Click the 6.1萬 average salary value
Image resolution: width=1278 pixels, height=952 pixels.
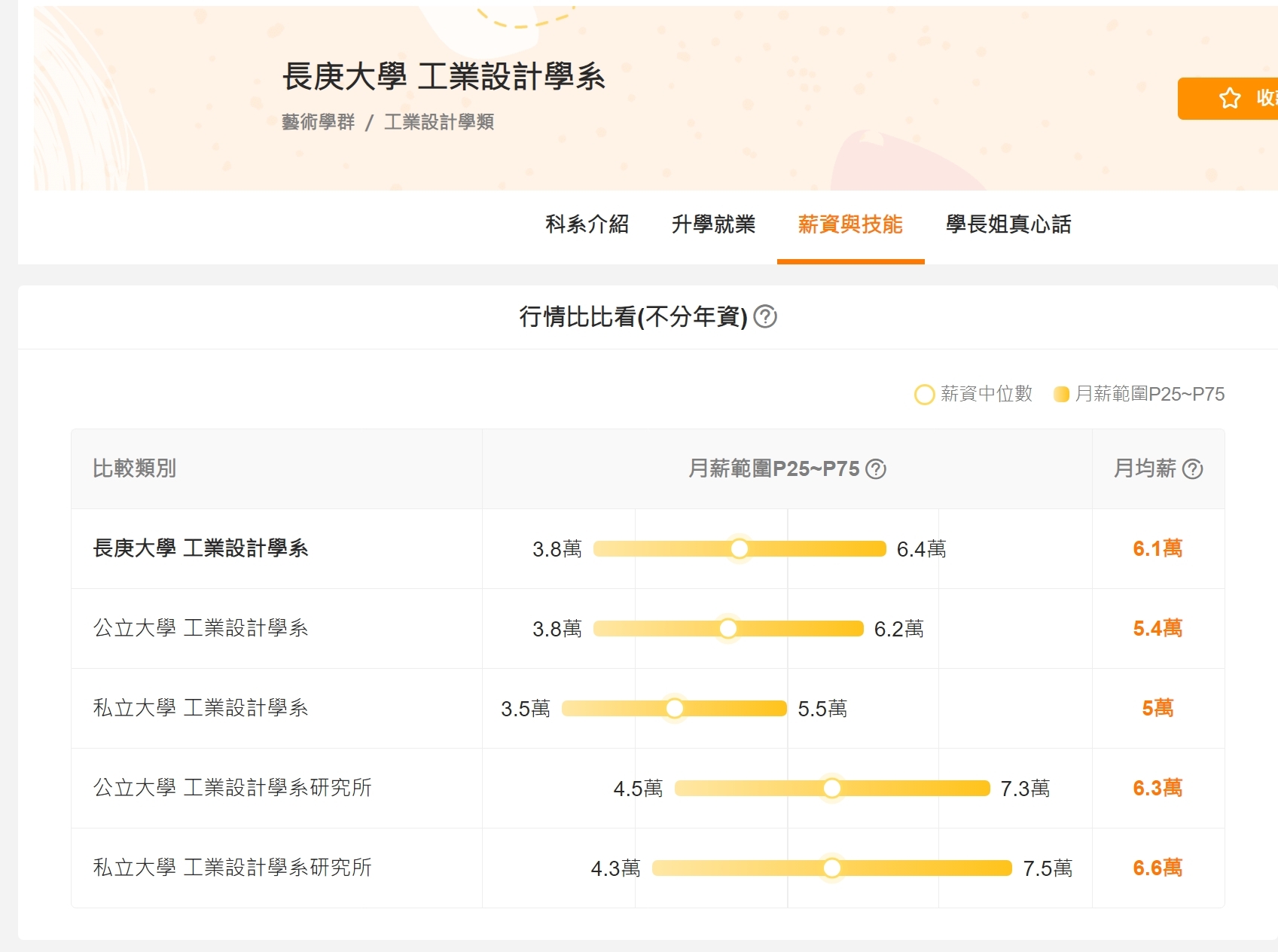[1158, 548]
